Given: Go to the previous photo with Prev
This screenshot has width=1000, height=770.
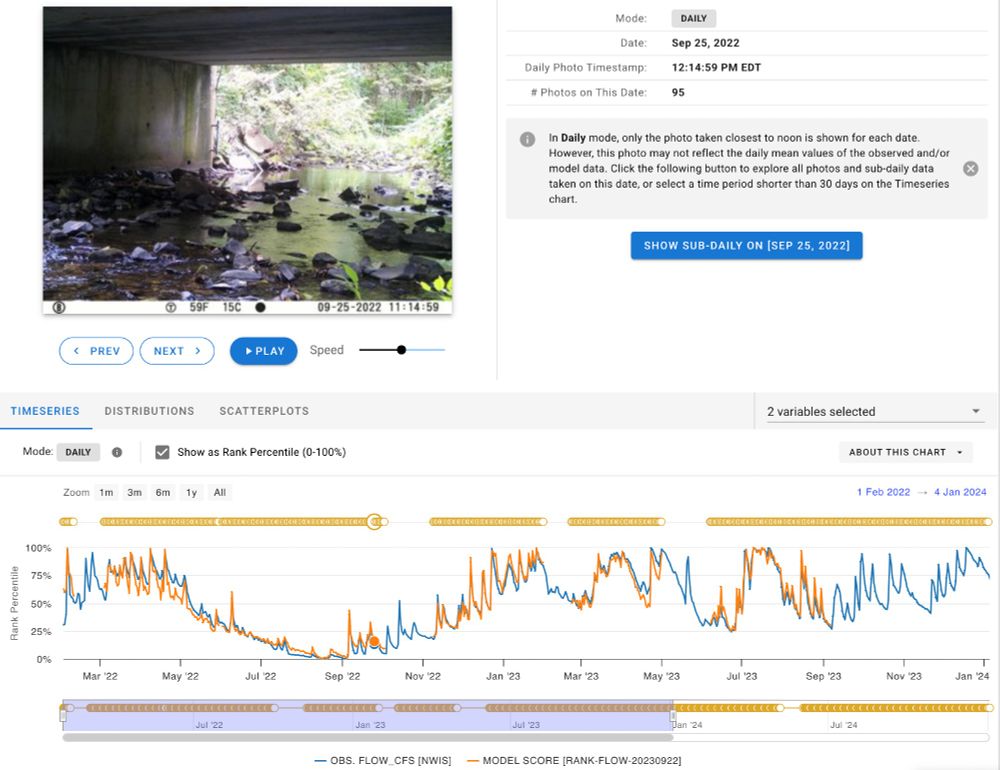Looking at the screenshot, I should pyautogui.click(x=96, y=351).
